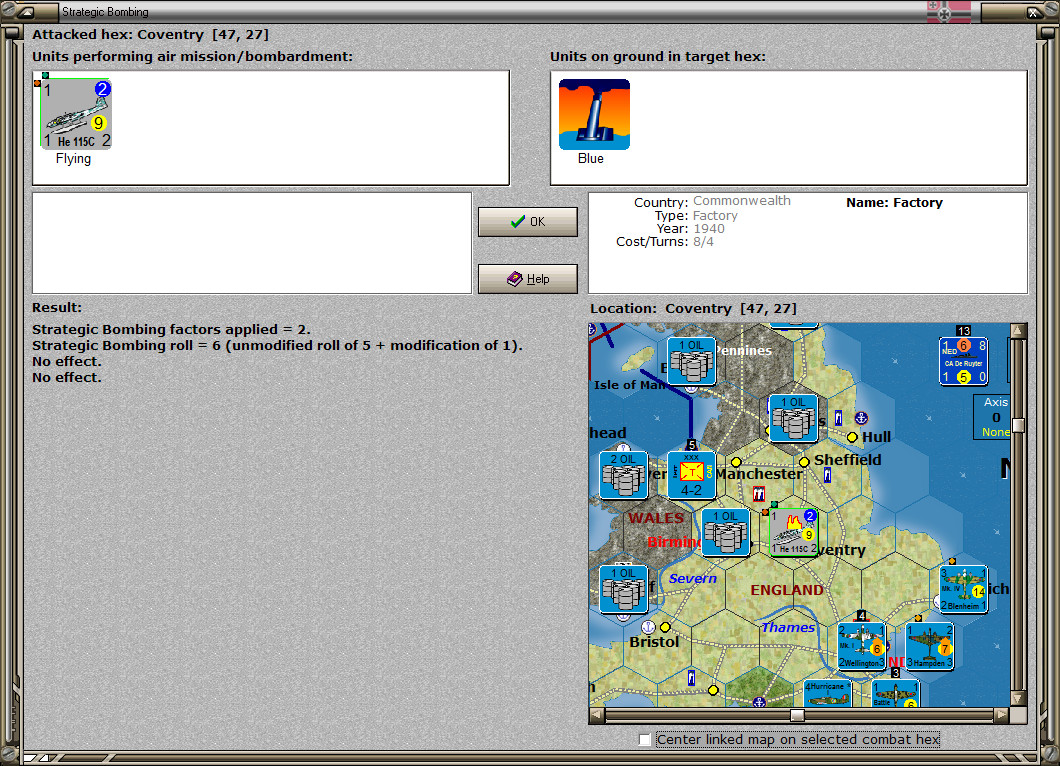
Task: Close the Strategic Bombing window
Action: pyautogui.click(x=1034, y=11)
